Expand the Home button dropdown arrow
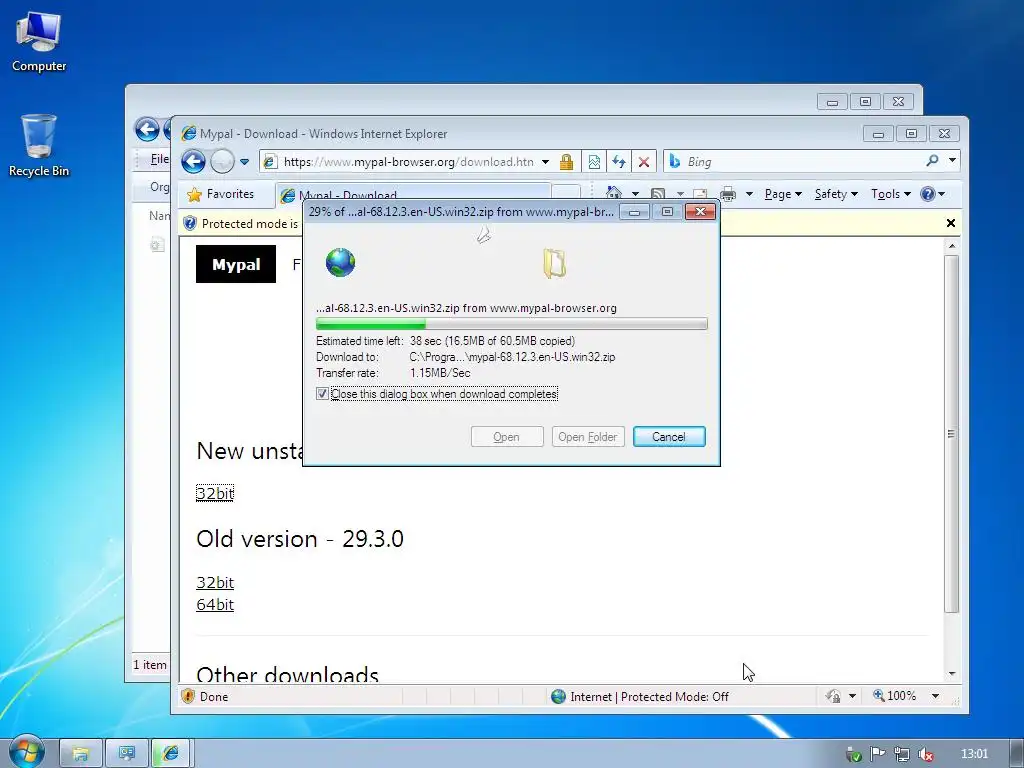The width and height of the screenshot is (1024, 768). 635,194
